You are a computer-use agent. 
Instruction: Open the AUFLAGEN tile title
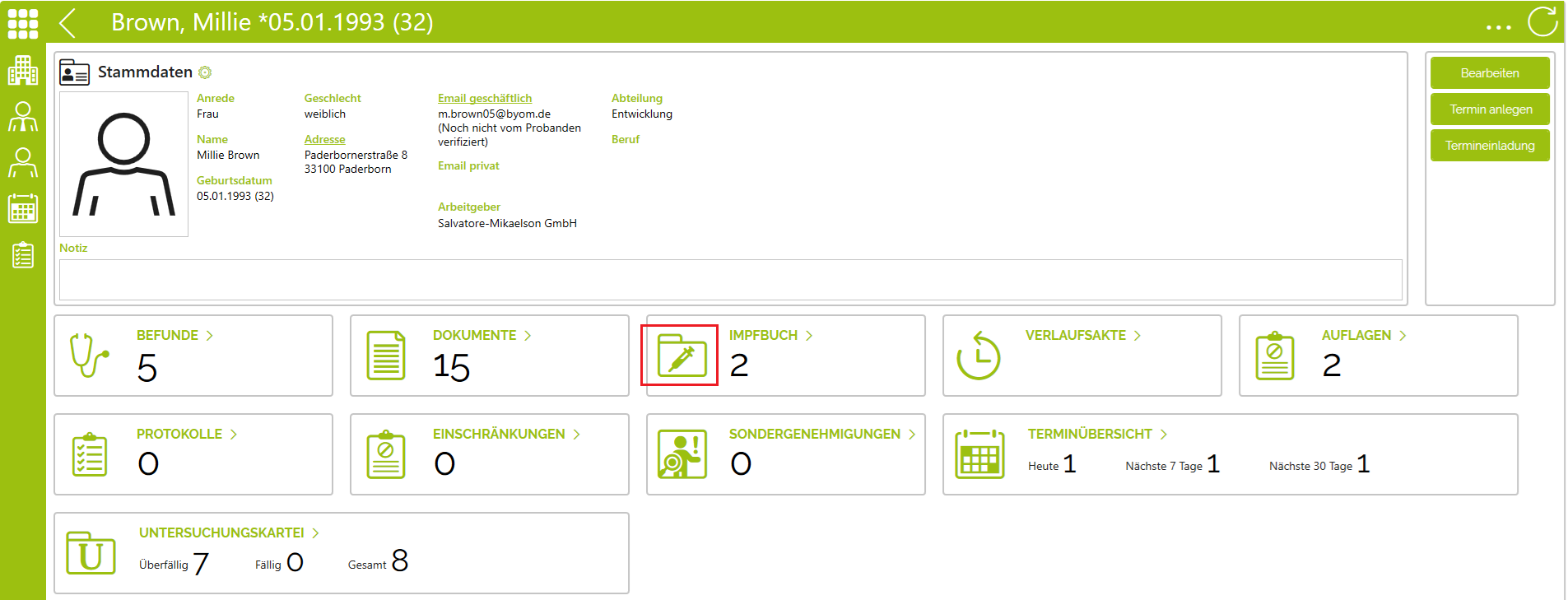coord(1356,336)
